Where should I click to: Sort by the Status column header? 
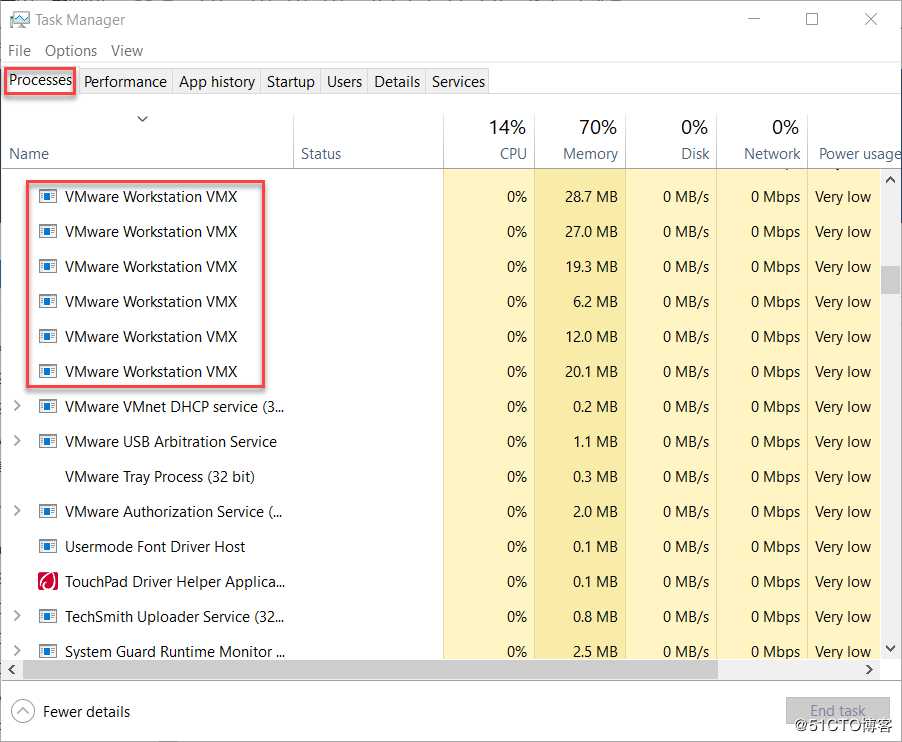(x=368, y=141)
